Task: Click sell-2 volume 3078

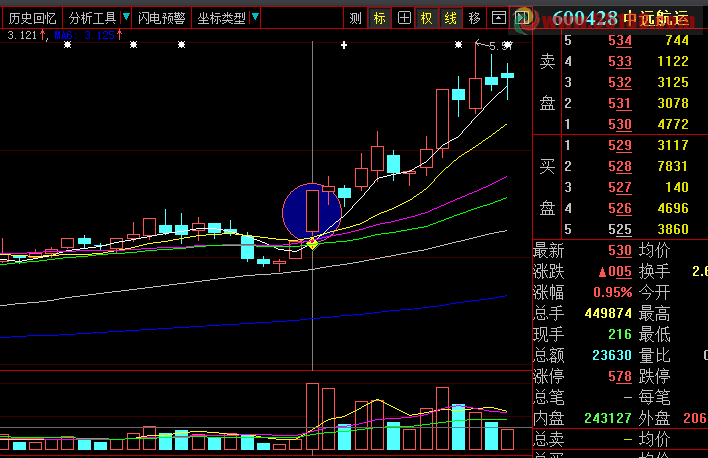Action: point(673,103)
